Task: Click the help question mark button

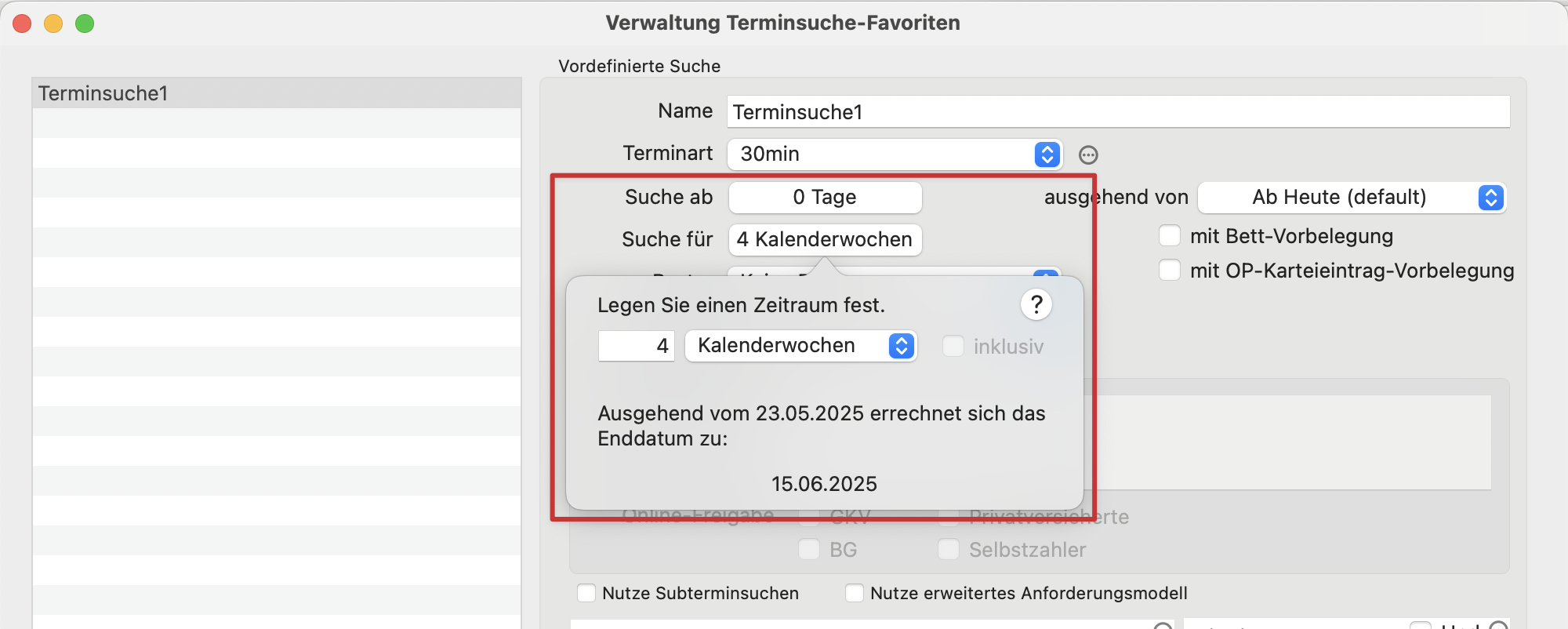Action: point(1036,304)
